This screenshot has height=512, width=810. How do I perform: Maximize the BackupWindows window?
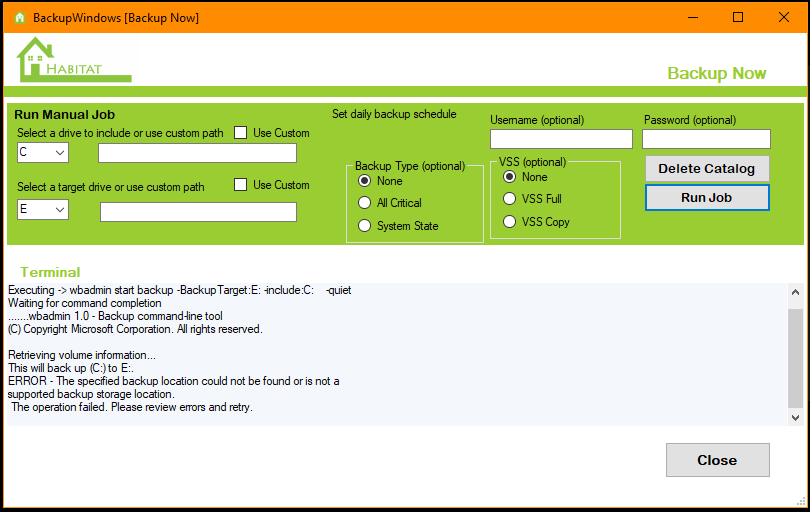click(738, 17)
